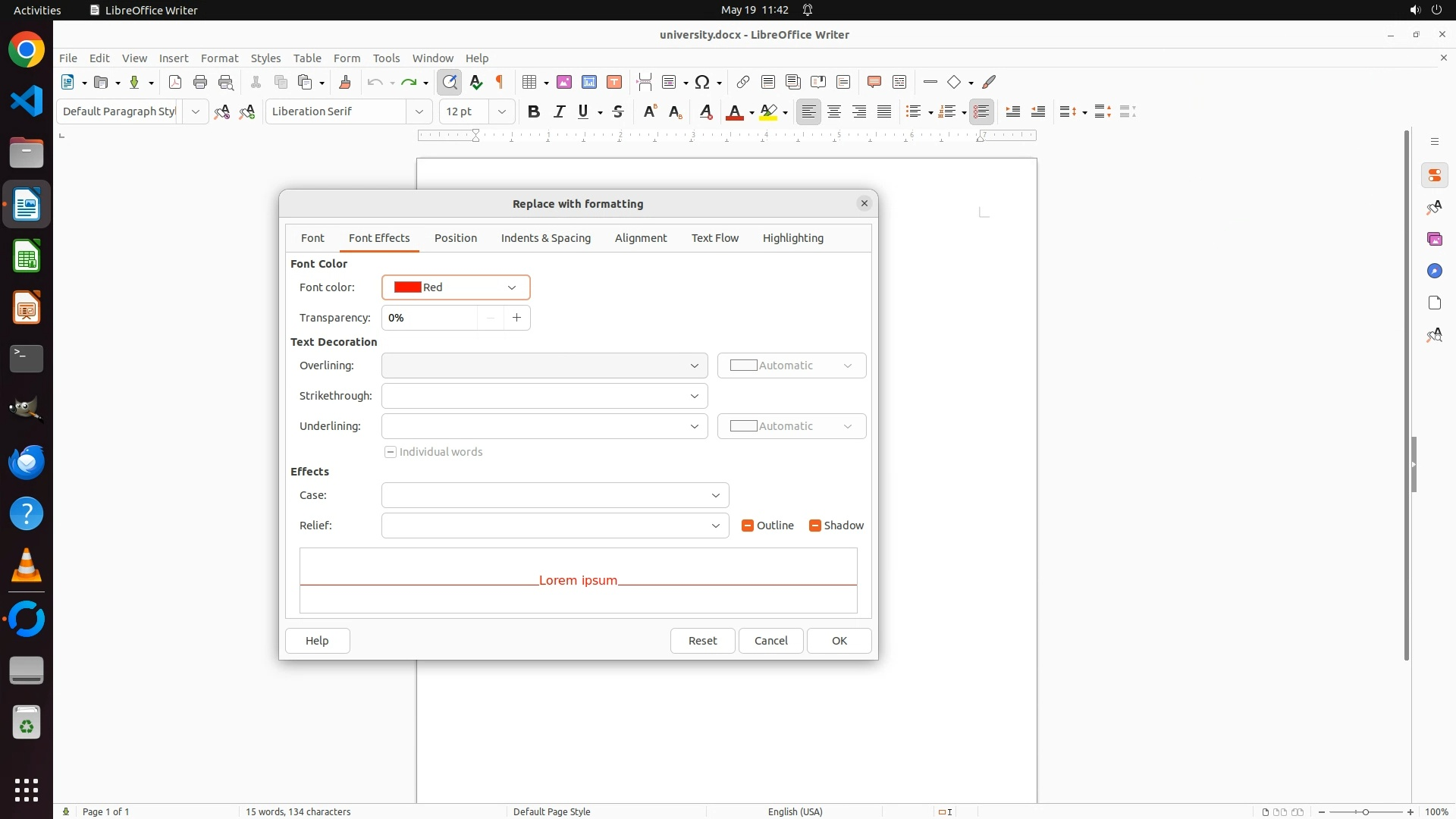
Task: Click the Insert Special Character omega icon
Action: pyautogui.click(x=702, y=82)
